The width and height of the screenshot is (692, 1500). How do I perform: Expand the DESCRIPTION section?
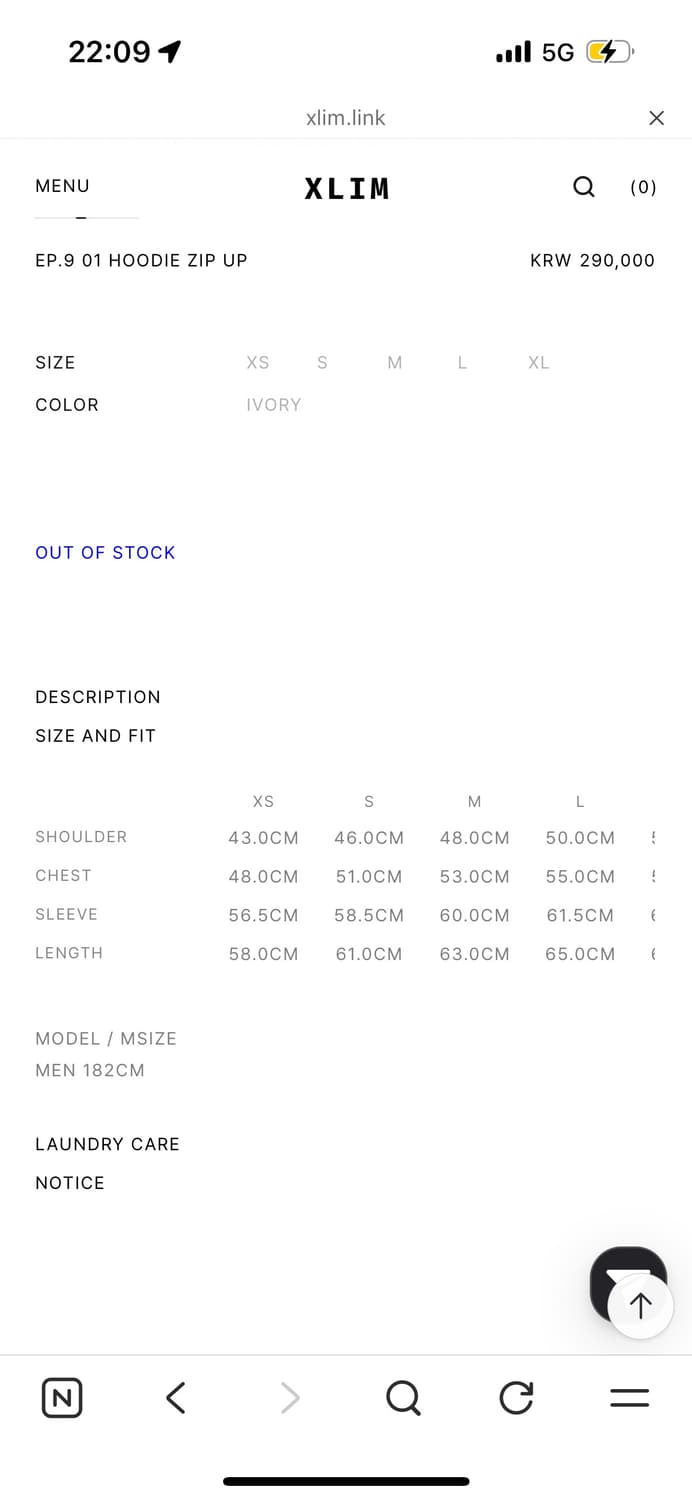98,697
